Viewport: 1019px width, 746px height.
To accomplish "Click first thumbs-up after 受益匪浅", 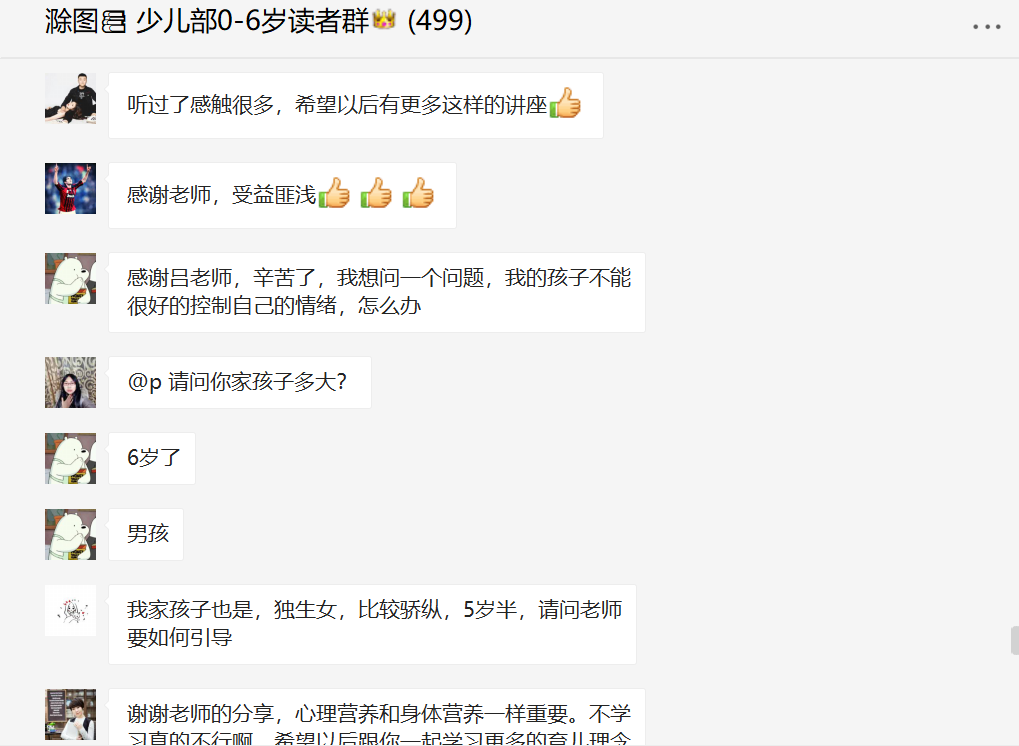I will (334, 193).
